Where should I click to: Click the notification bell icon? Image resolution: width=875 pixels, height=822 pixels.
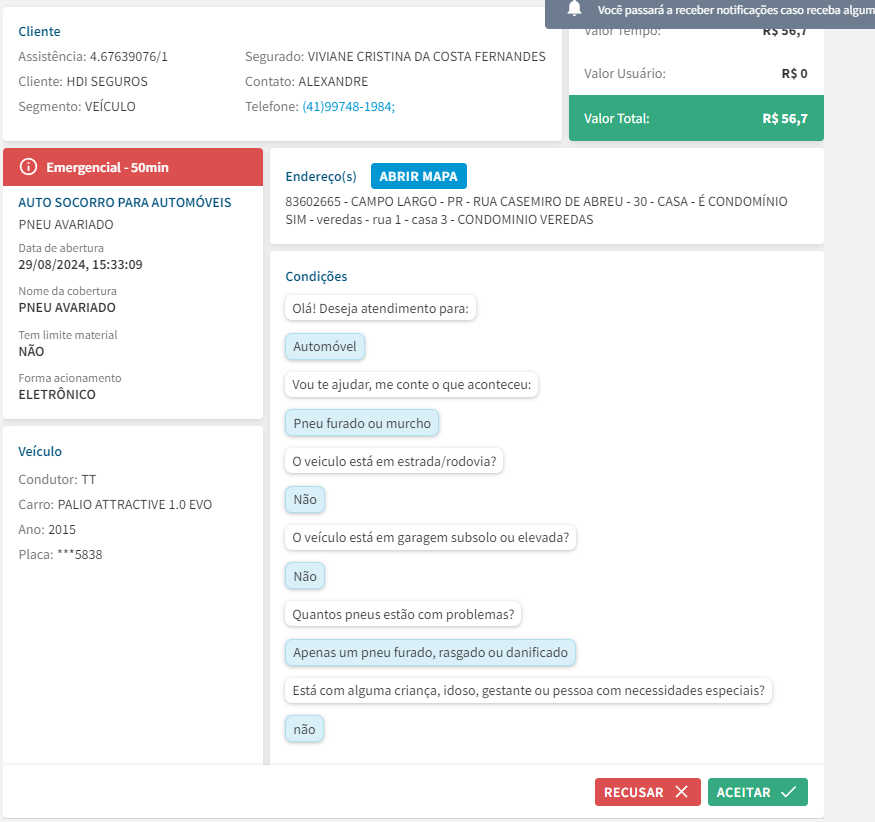tap(574, 9)
